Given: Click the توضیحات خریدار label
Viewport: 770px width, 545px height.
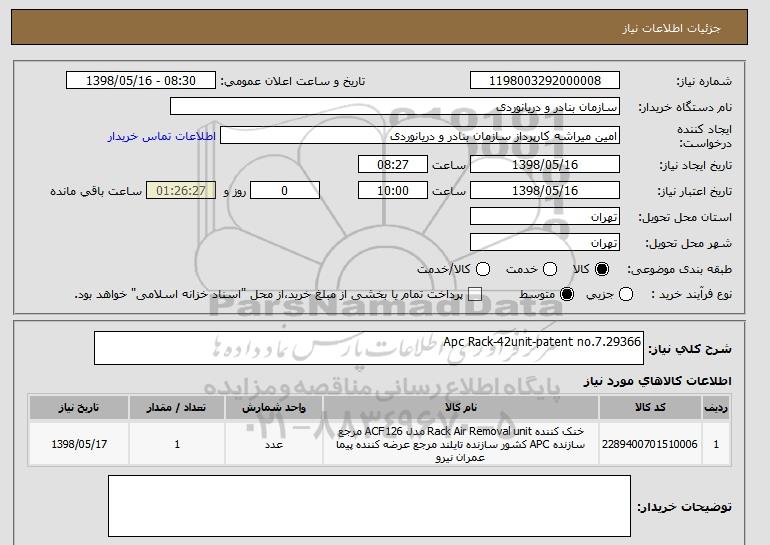Looking at the screenshot, I should tap(685, 507).
